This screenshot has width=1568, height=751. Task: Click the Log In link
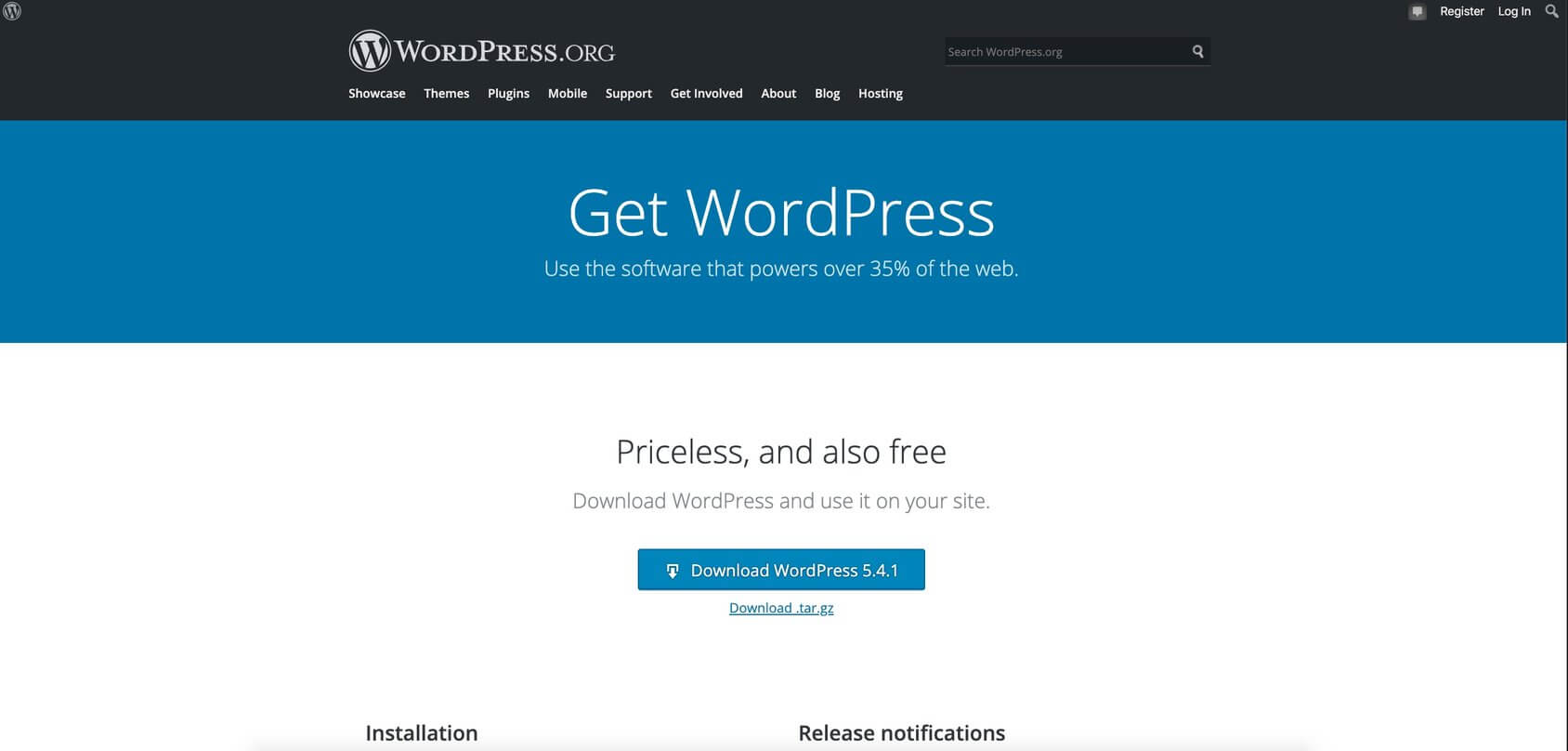tap(1513, 11)
